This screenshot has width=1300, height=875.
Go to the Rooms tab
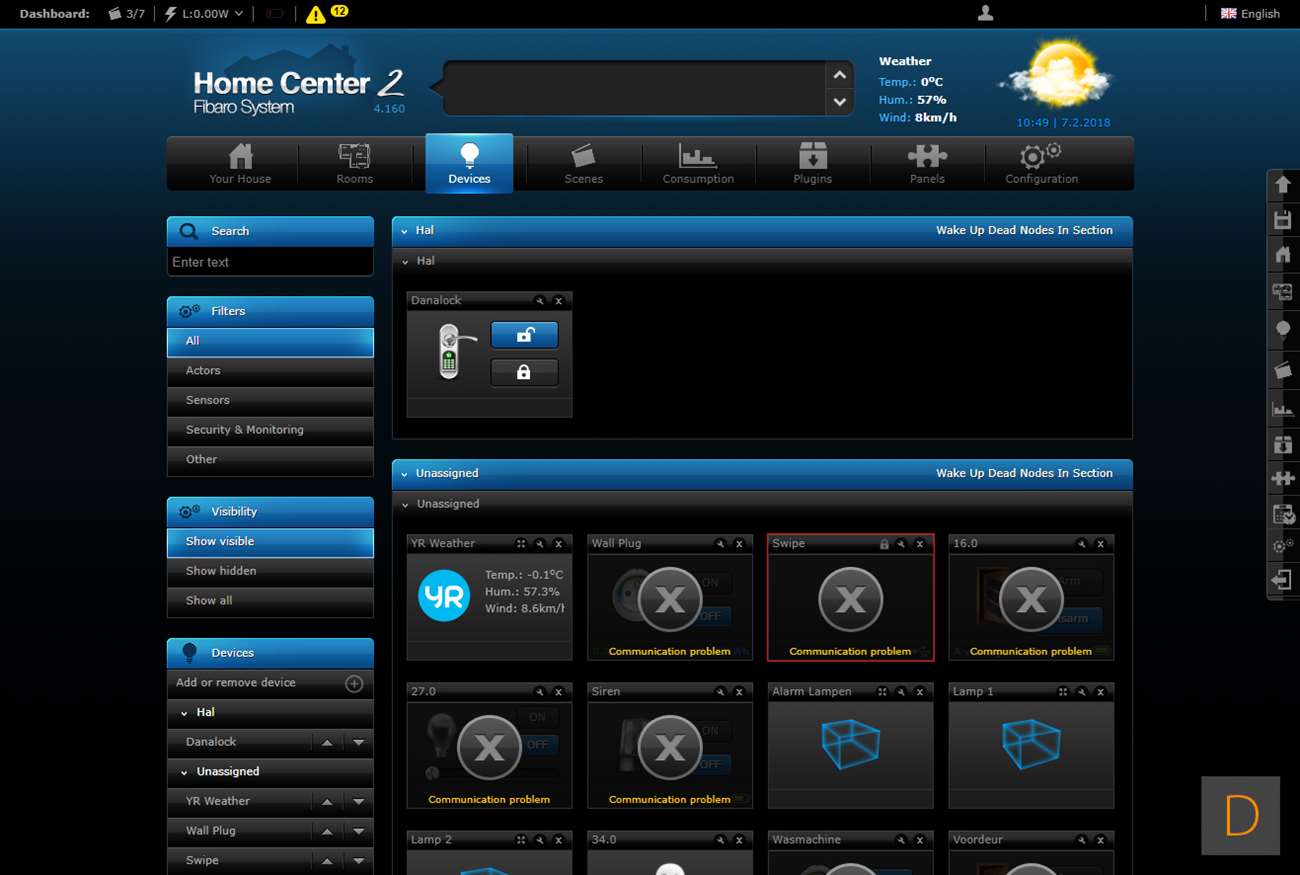(x=354, y=163)
